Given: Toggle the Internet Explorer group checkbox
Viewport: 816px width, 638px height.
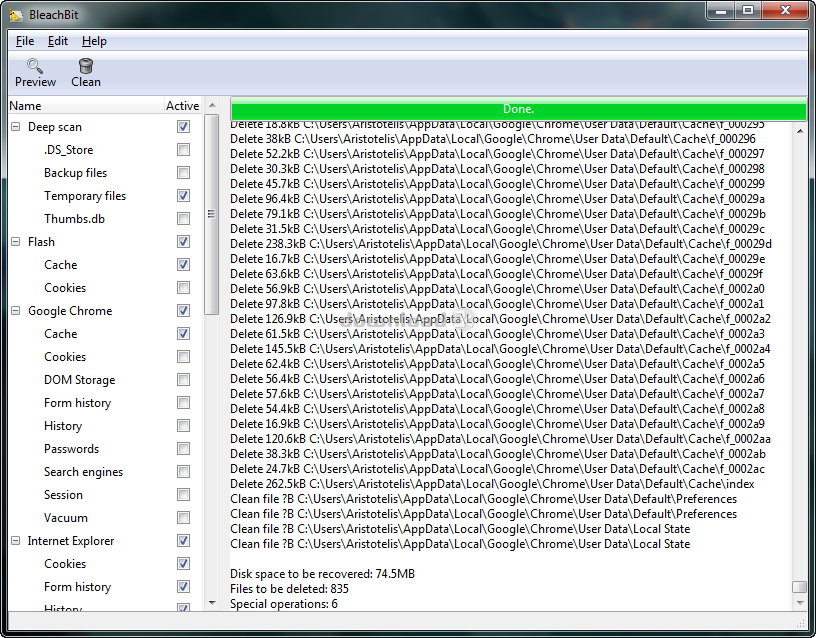Looking at the screenshot, I should point(183,541).
